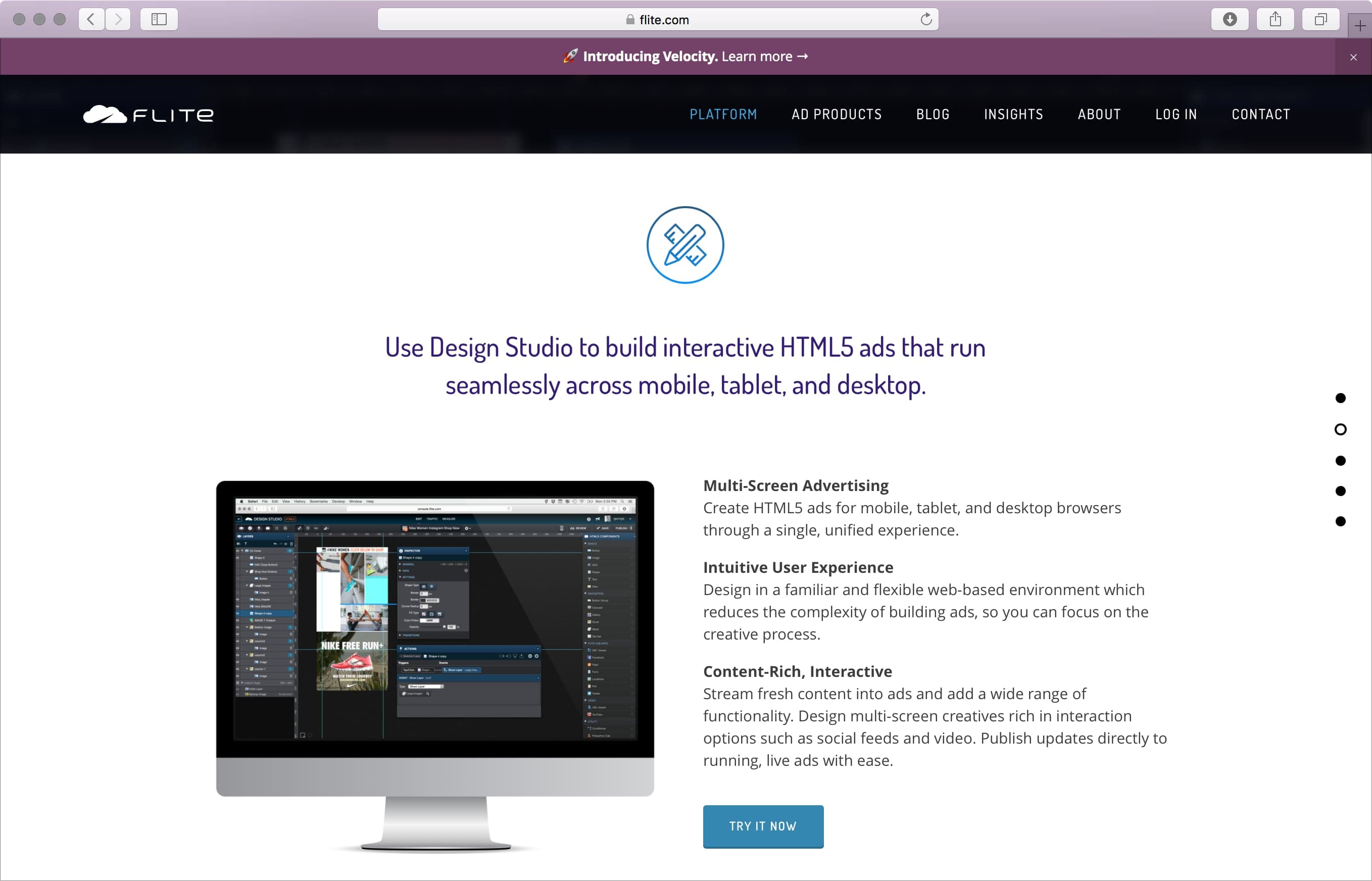The image size is (1372, 881).
Task: Click the Flite cloud logo
Action: [148, 114]
